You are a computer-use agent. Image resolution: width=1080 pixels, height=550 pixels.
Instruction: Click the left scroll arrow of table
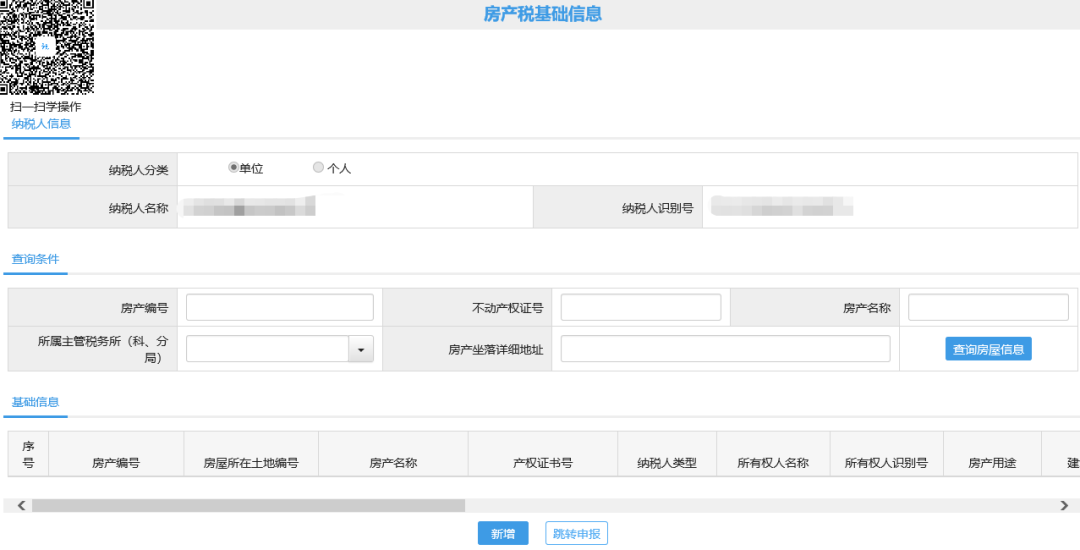pyautogui.click(x=21, y=506)
